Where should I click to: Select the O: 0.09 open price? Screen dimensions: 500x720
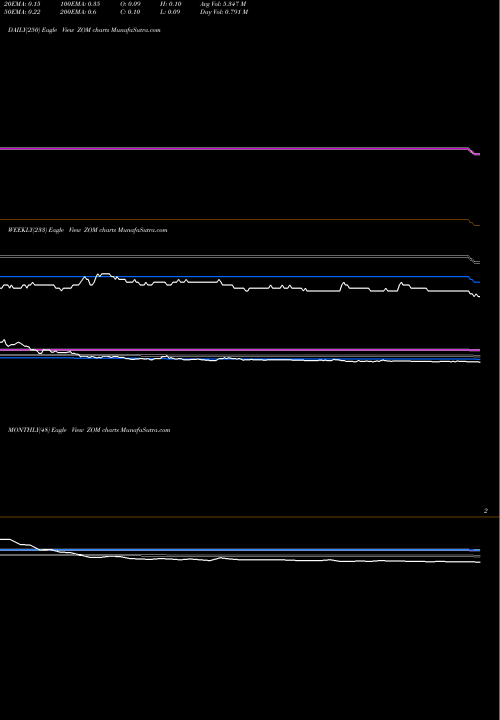[x=130, y=4]
